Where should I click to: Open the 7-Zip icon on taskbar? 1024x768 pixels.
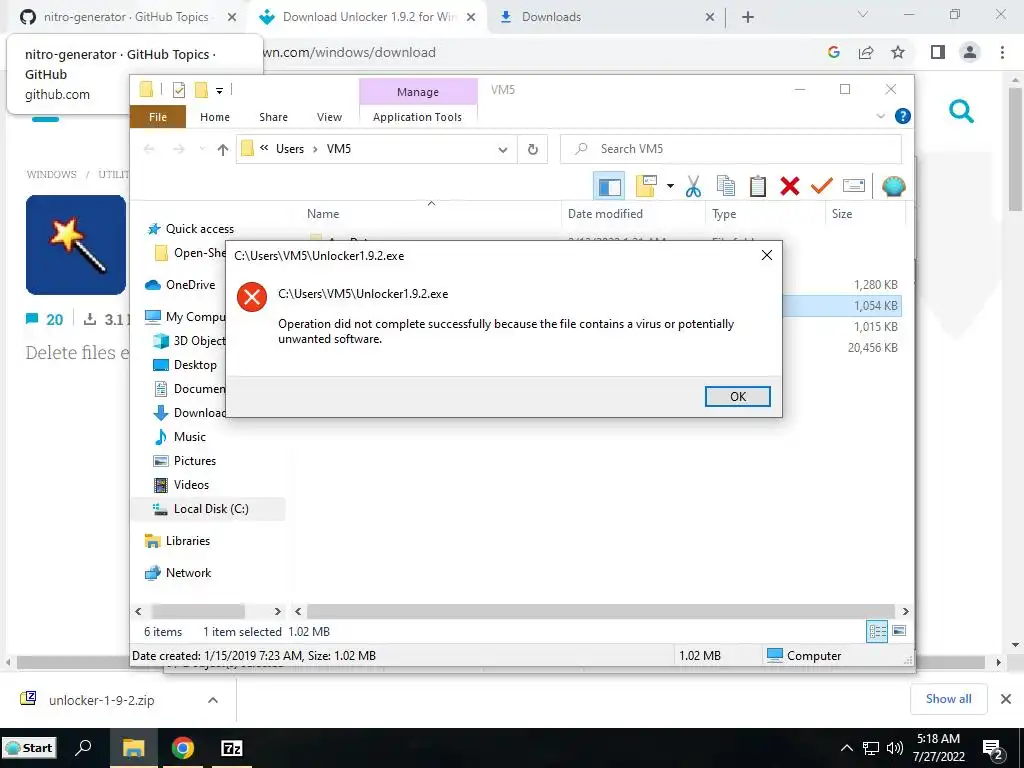(232, 748)
